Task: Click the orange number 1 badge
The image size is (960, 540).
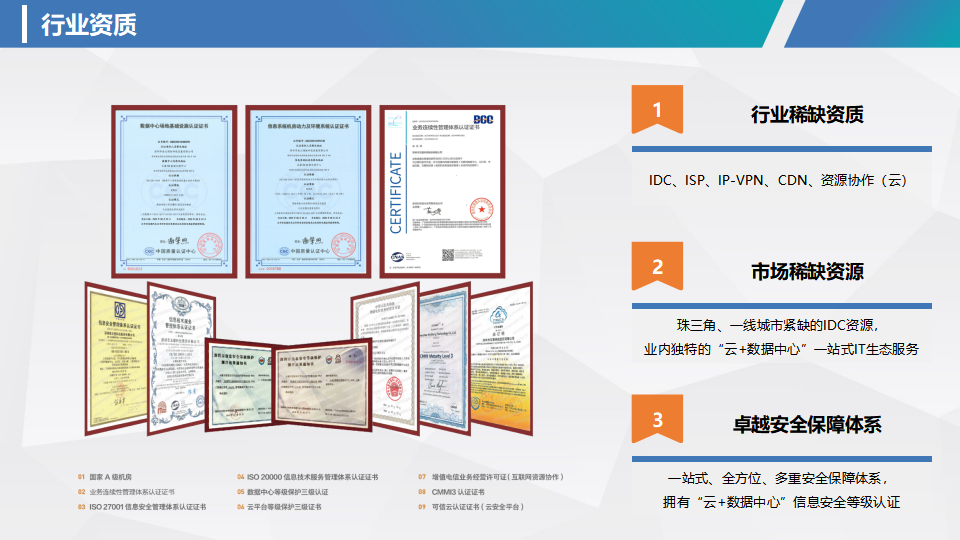Action: 656,110
